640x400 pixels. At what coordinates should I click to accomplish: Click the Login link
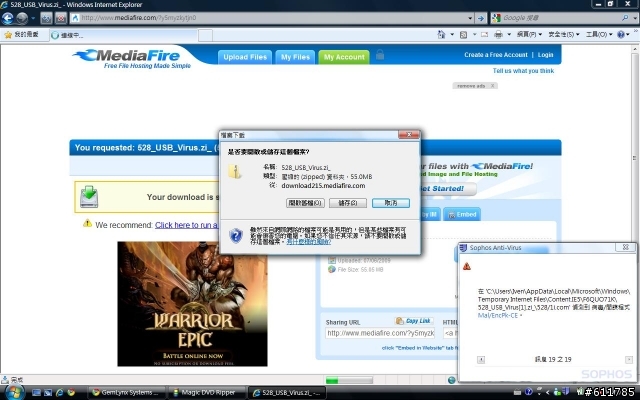point(545,55)
